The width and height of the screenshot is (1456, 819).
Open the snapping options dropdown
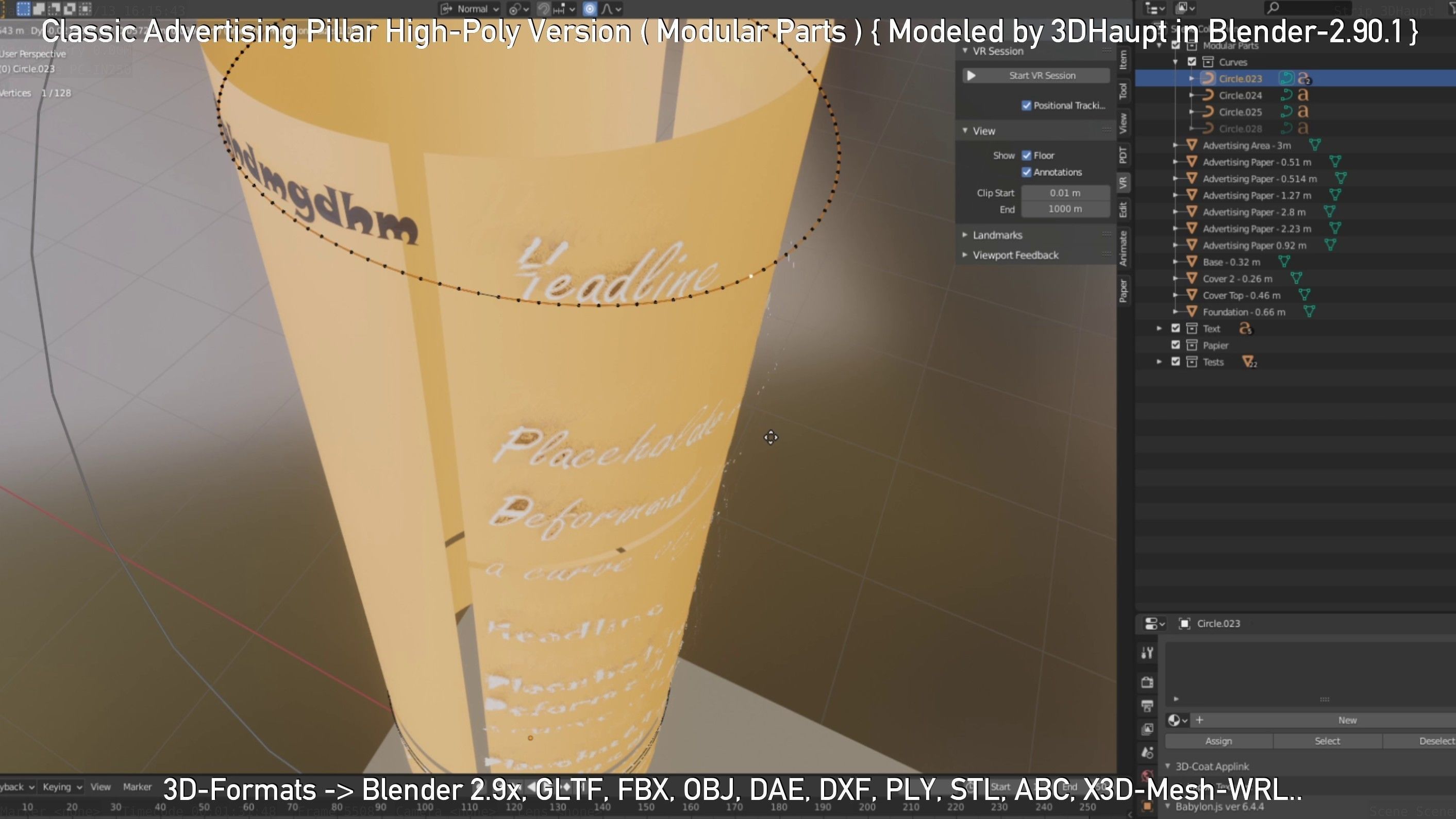point(564,9)
